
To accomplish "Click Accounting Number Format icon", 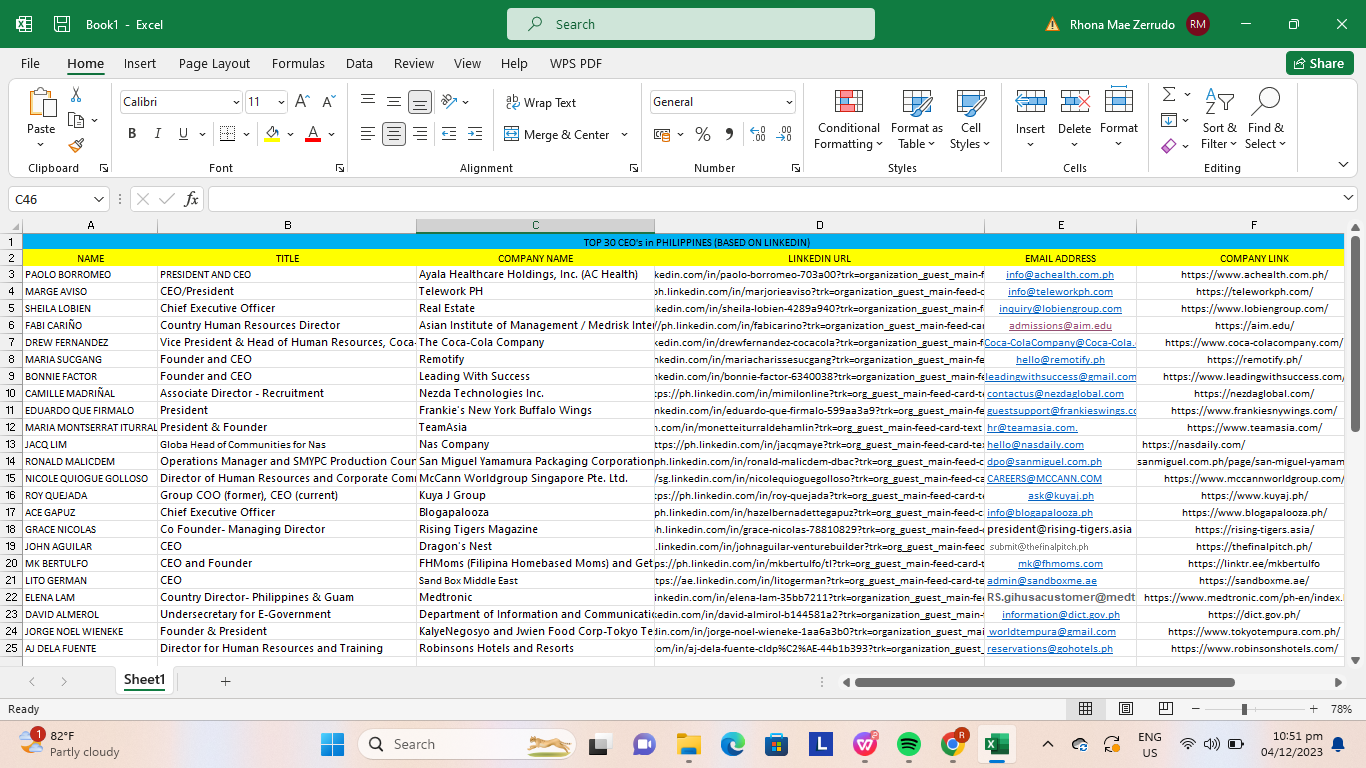I will click(661, 134).
